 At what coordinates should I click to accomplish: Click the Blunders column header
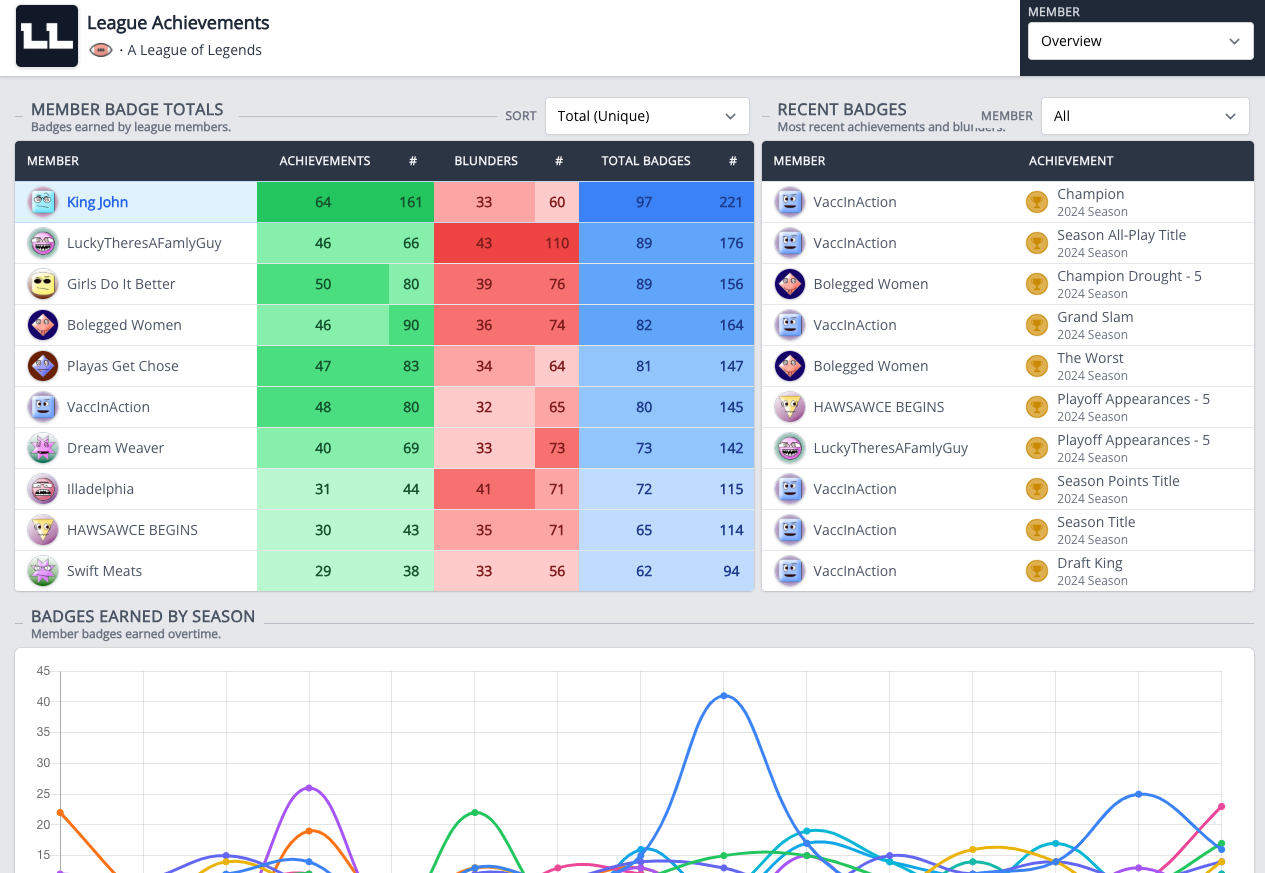point(486,161)
